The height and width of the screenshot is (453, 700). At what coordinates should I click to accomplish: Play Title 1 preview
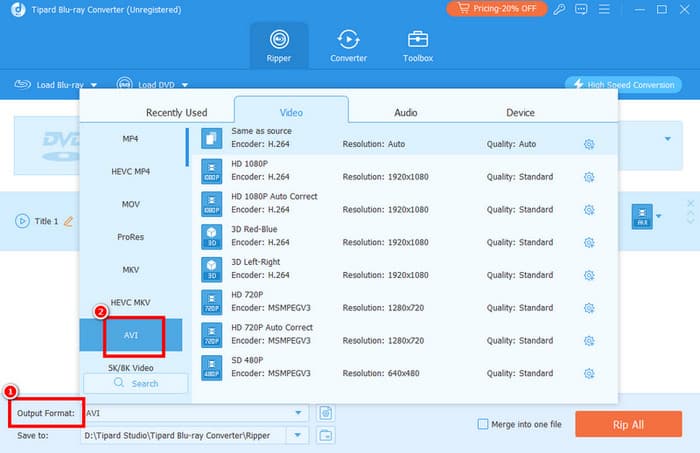[x=22, y=221]
